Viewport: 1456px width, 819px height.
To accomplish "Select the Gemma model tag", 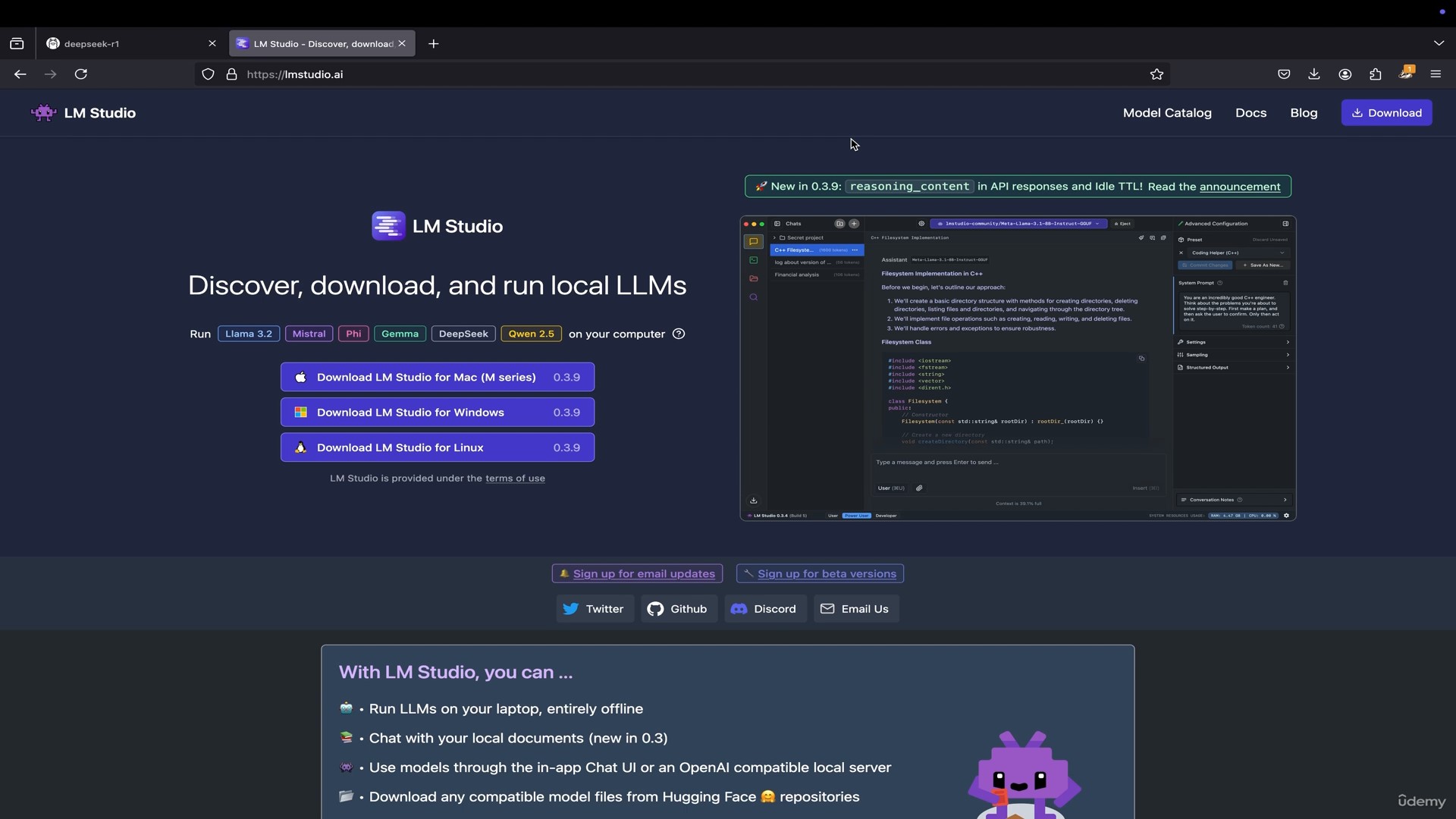I will [x=400, y=334].
